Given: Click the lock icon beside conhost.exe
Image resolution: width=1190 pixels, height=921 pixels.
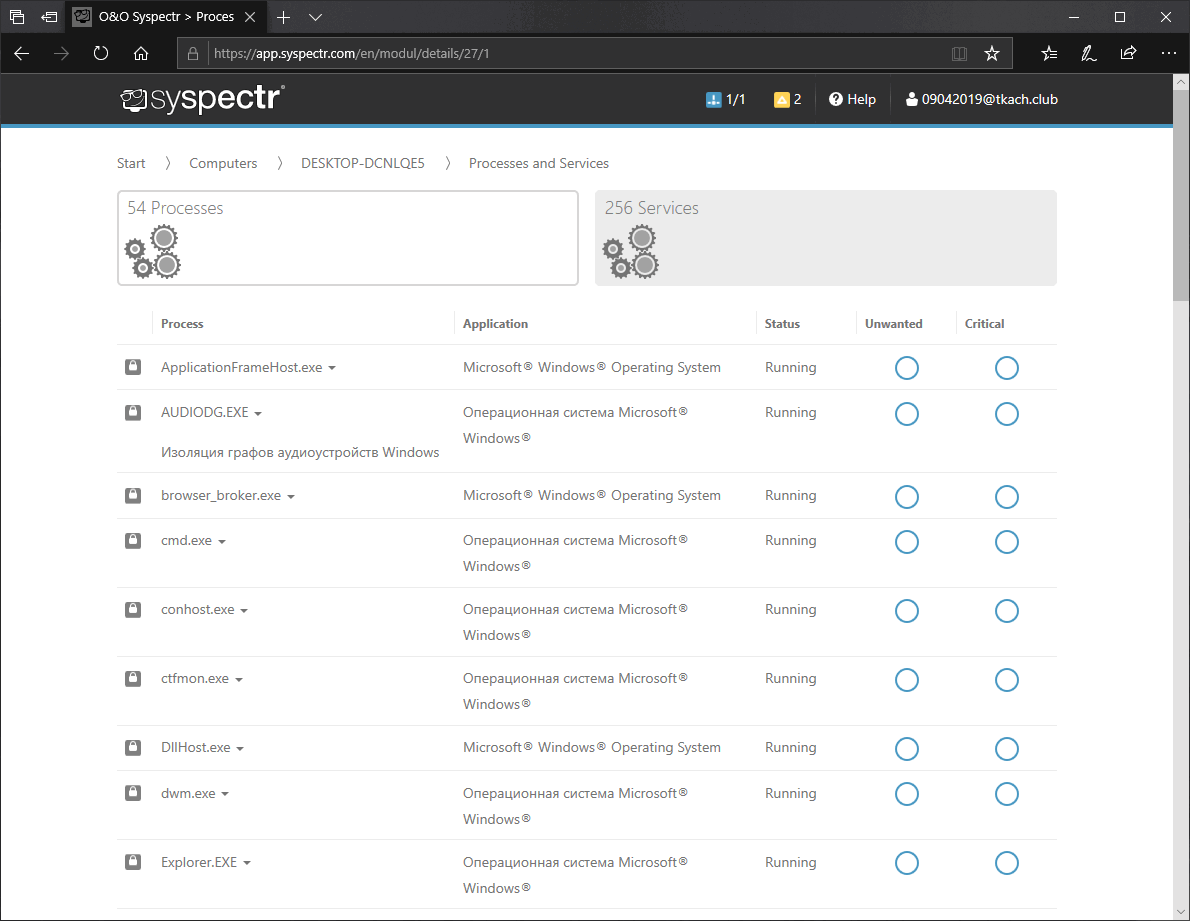Looking at the screenshot, I should (133, 609).
